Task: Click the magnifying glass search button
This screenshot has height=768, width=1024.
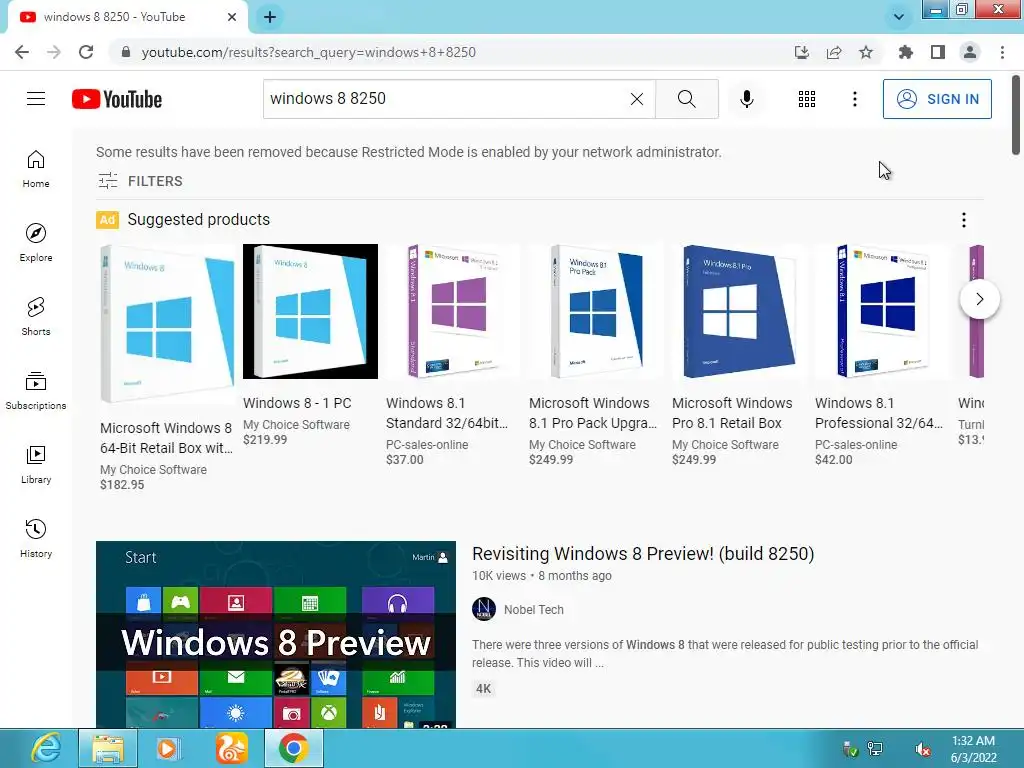Action: [x=686, y=99]
